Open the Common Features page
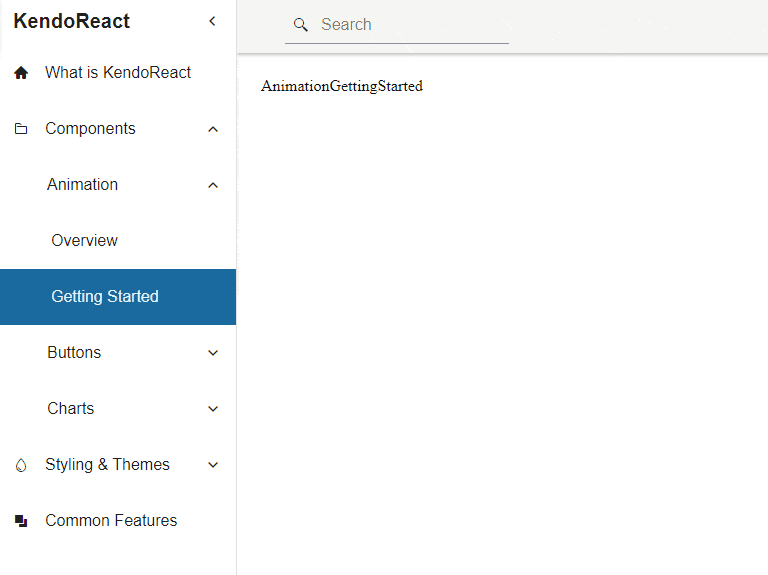The height and width of the screenshot is (575, 768). [118, 520]
